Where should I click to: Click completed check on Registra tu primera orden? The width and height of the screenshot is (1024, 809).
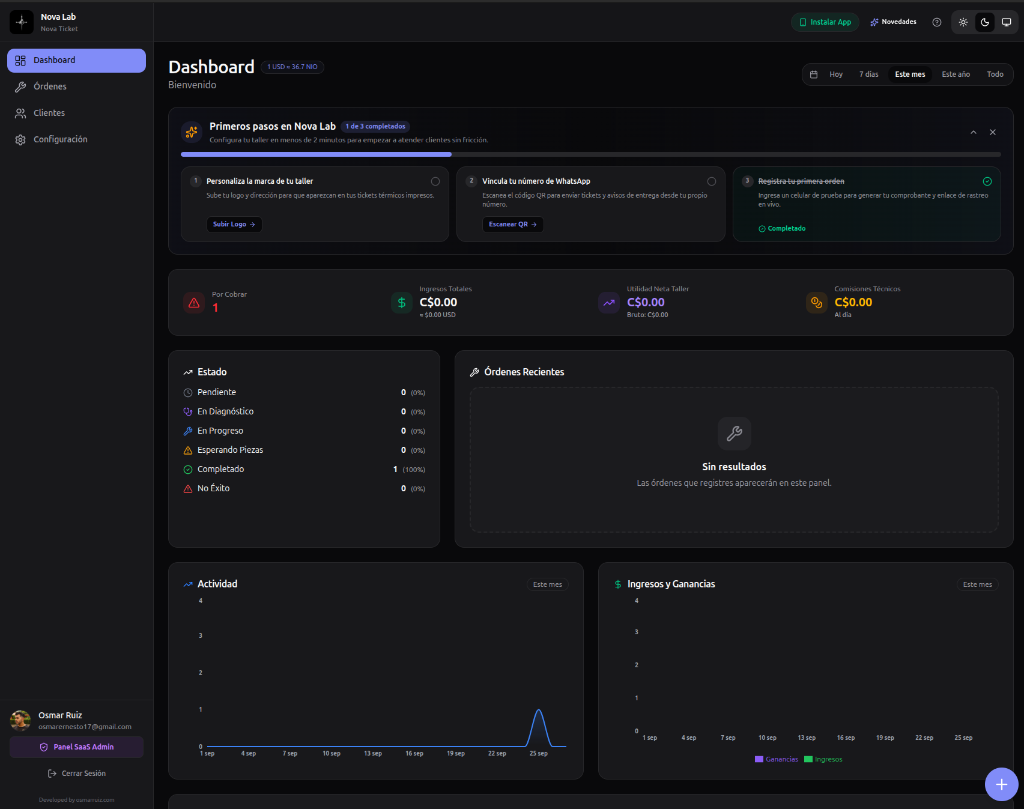(987, 182)
